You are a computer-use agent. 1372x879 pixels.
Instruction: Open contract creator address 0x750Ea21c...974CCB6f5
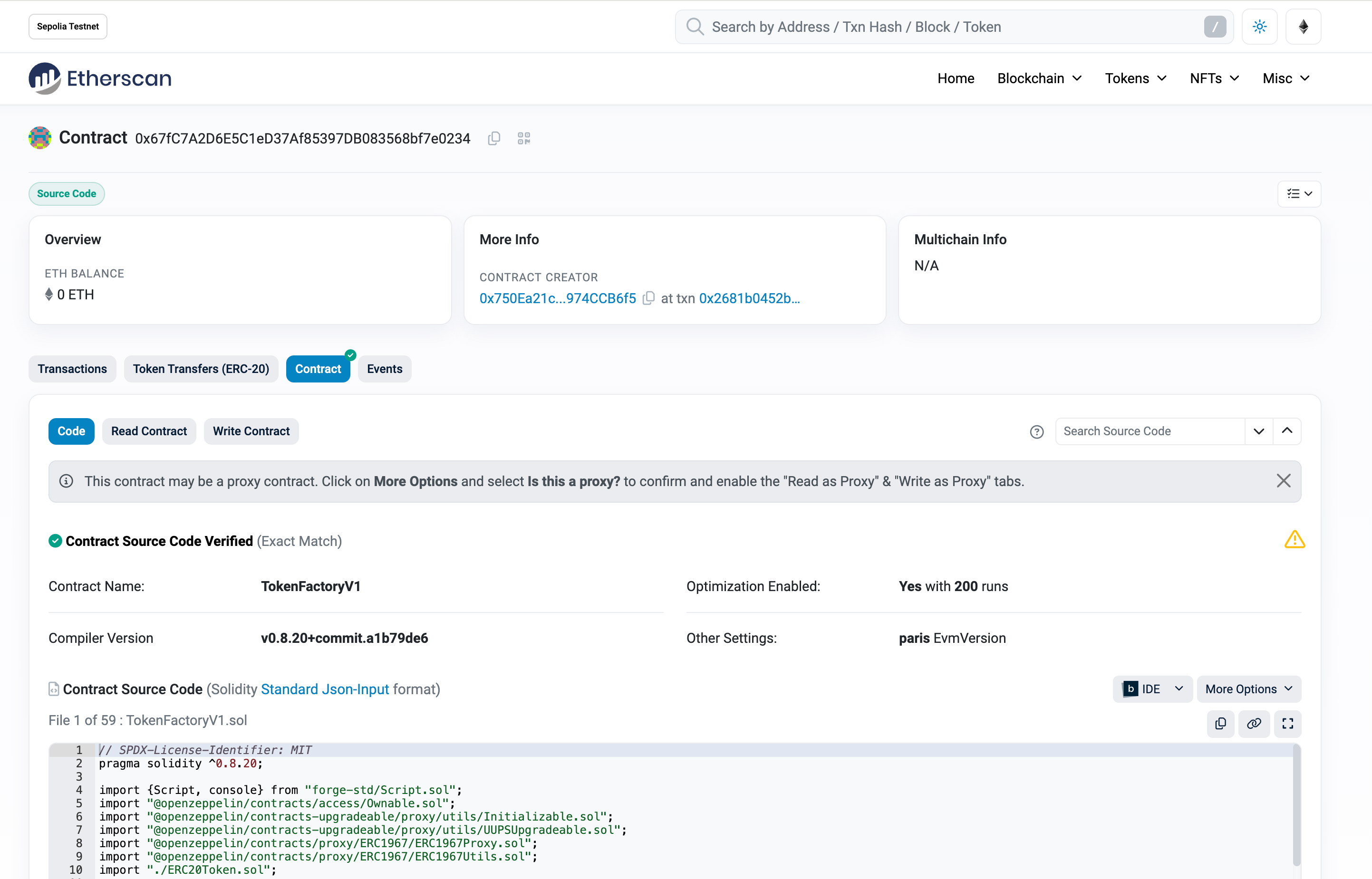(x=558, y=298)
